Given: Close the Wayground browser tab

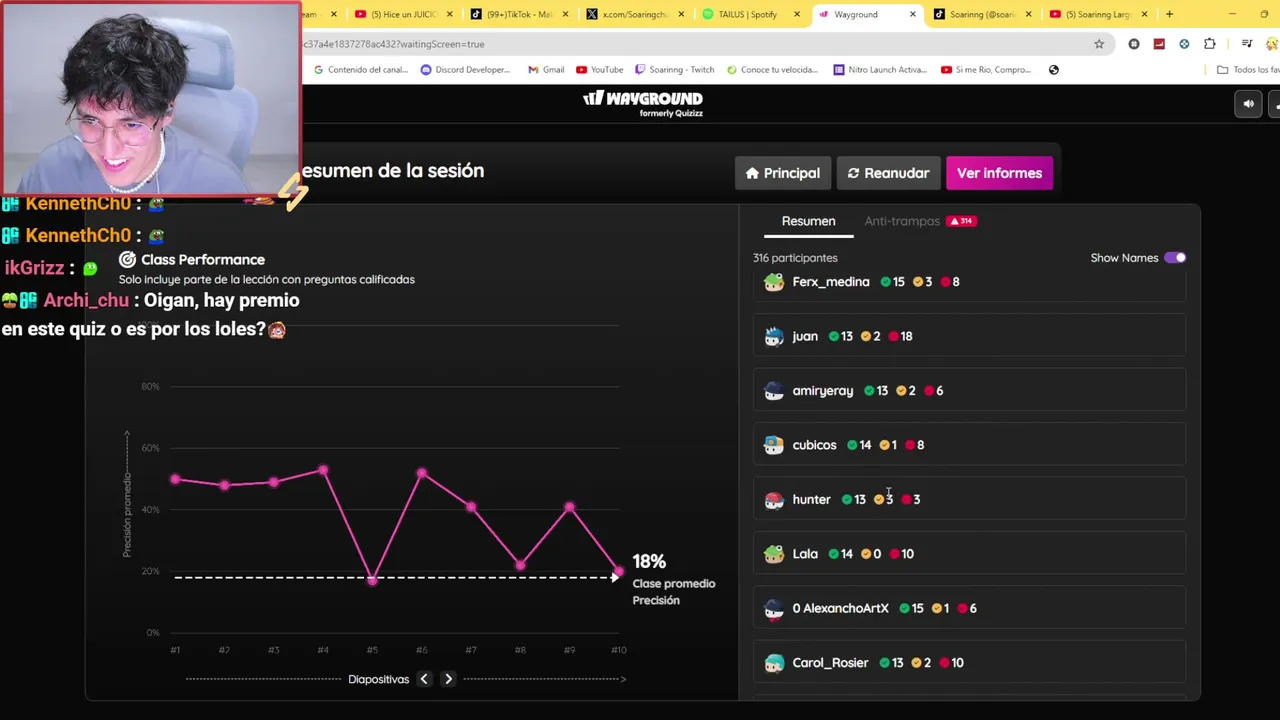Looking at the screenshot, I should [x=912, y=14].
